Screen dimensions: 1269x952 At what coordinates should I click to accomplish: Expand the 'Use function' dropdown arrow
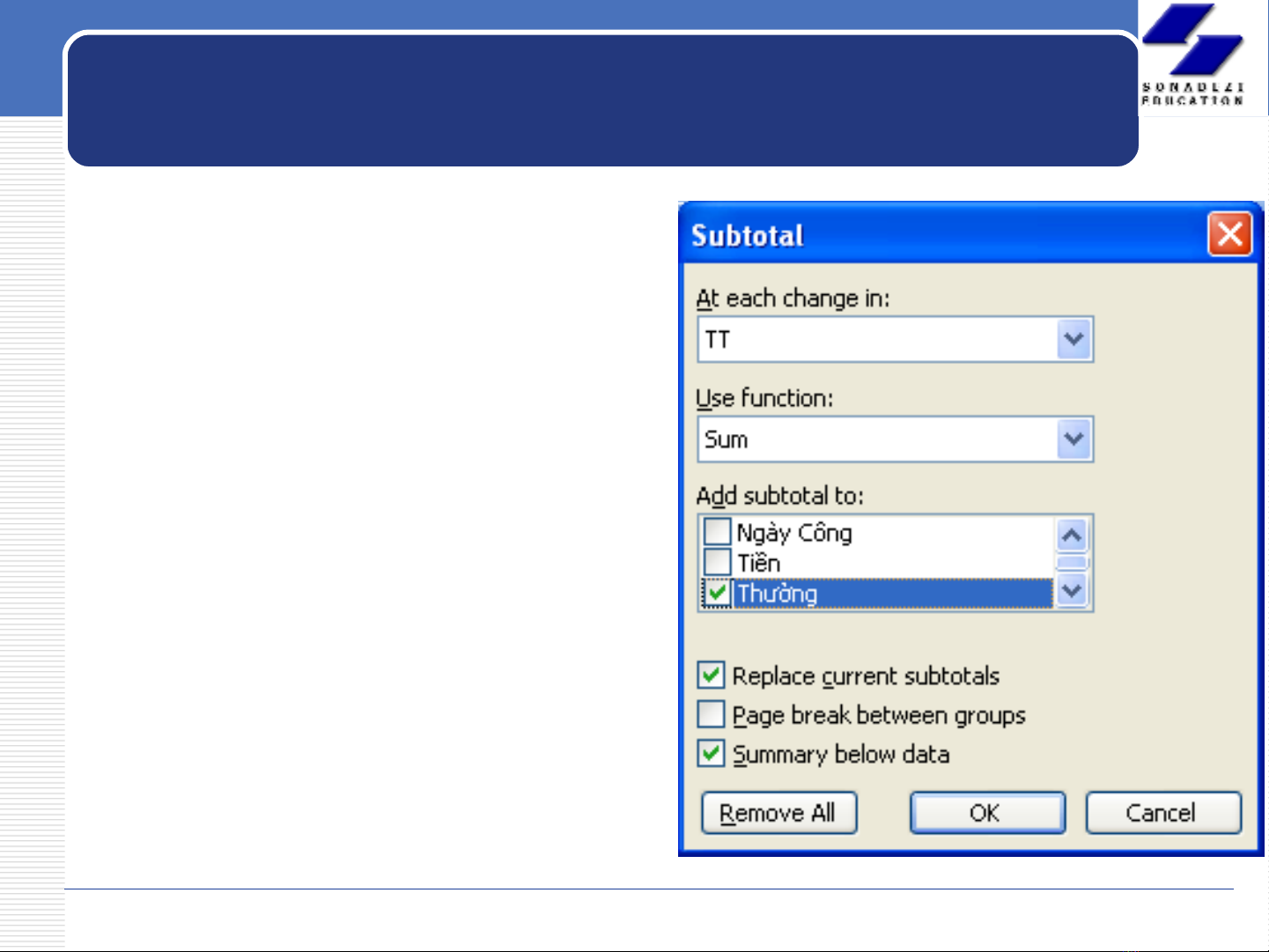(1073, 439)
